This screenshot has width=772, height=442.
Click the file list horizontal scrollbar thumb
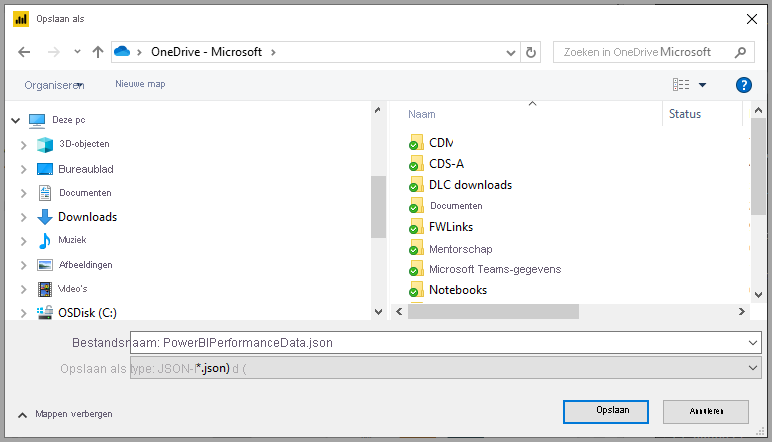point(493,312)
